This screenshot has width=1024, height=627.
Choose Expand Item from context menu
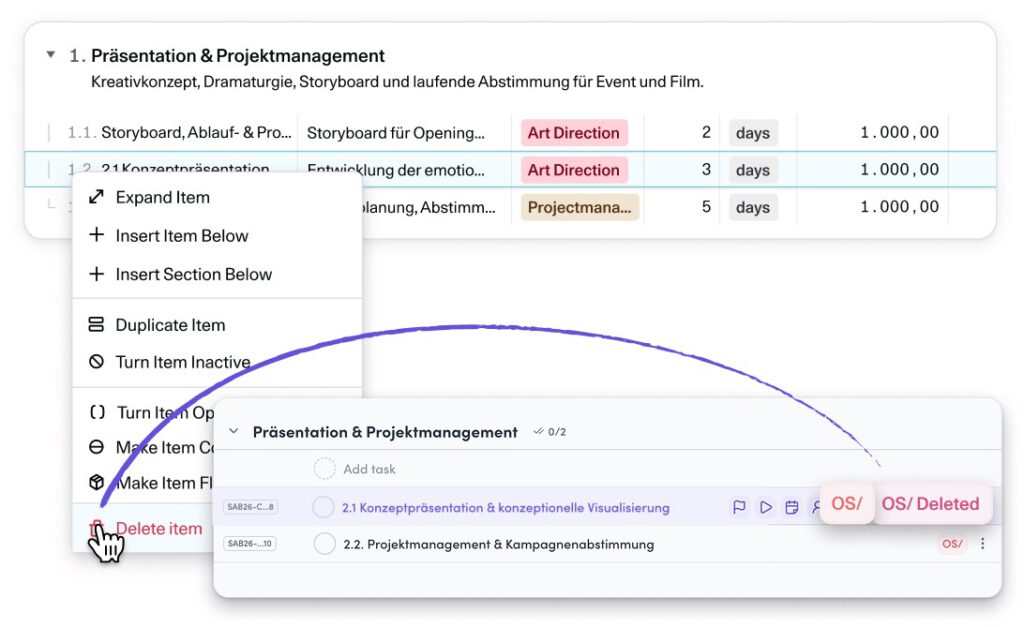pyautogui.click(x=163, y=197)
